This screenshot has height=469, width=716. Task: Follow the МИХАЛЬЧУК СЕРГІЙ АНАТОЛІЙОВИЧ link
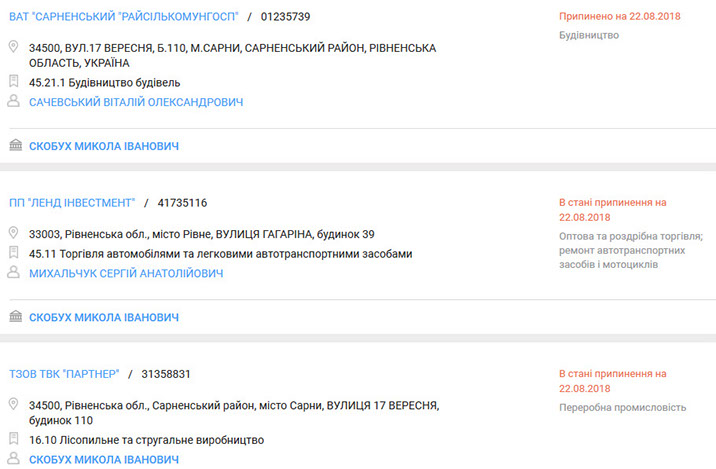127,273
